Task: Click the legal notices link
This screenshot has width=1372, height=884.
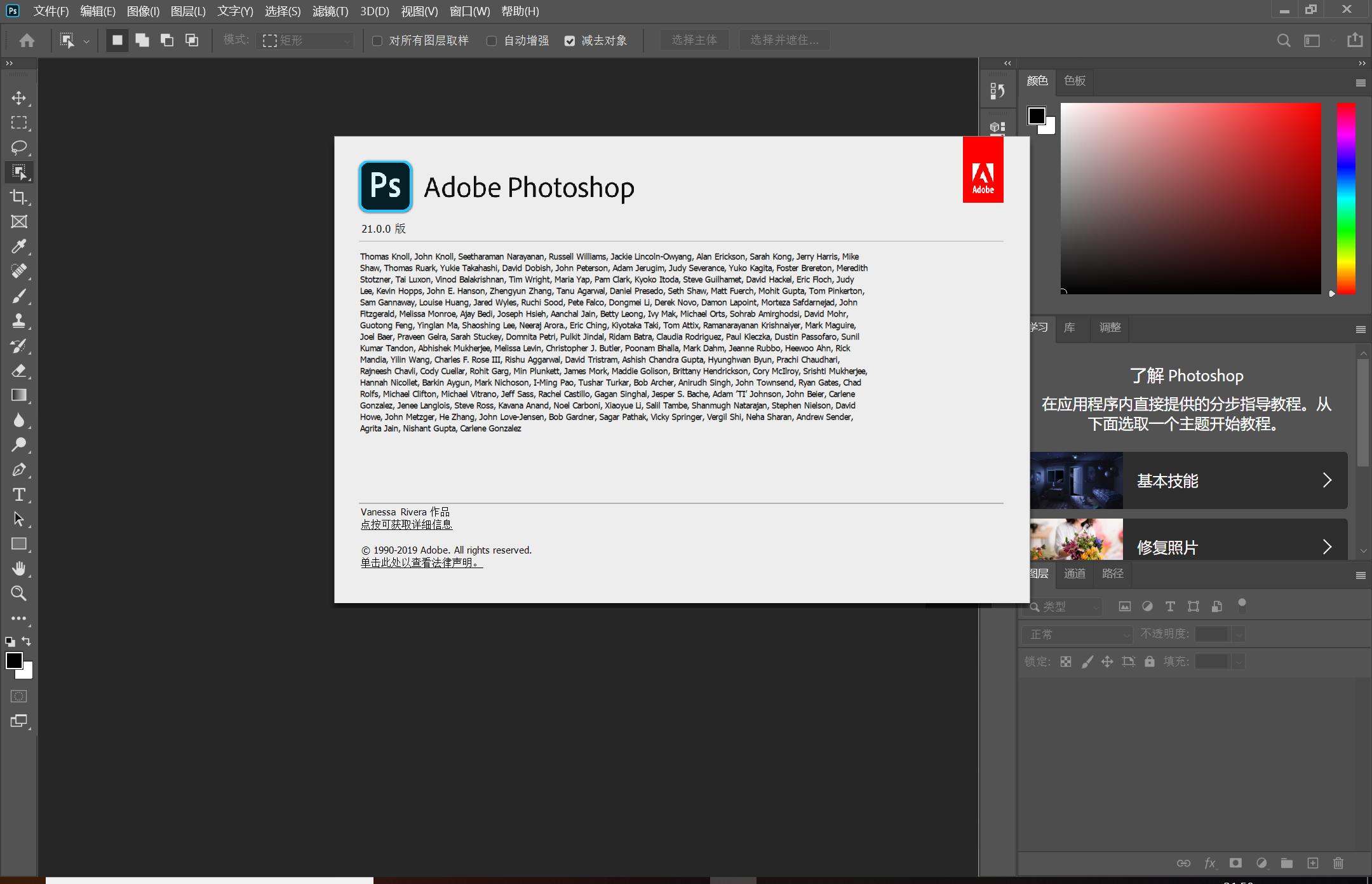Action: (x=422, y=562)
